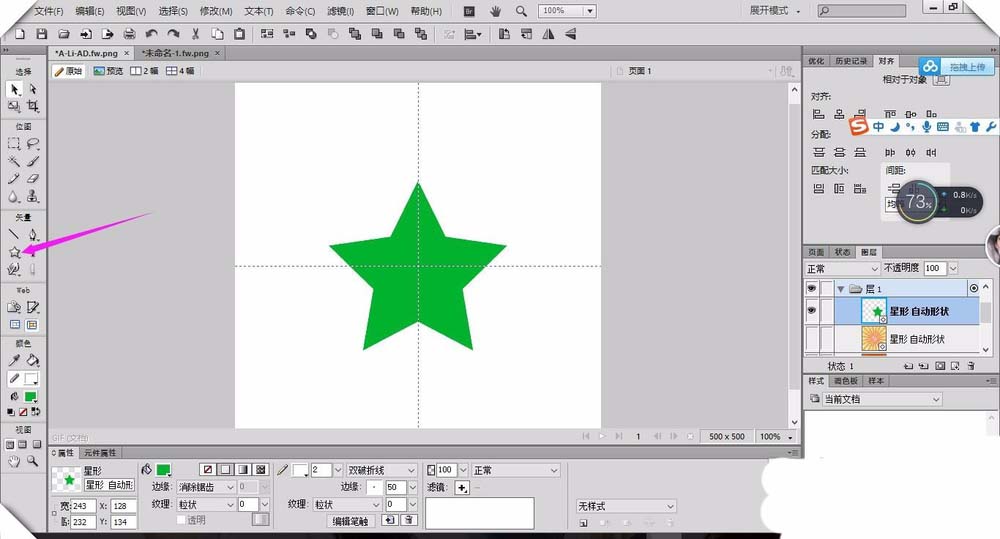Toggle visibility of layer folder 层 1
This screenshot has height=539, width=1000.
click(x=812, y=288)
